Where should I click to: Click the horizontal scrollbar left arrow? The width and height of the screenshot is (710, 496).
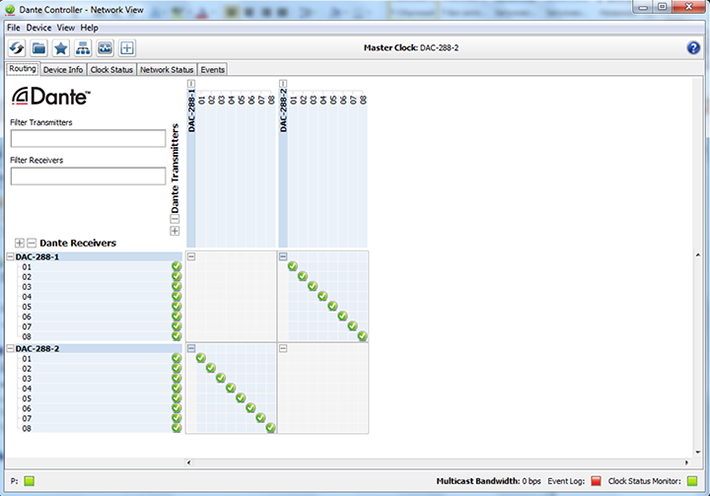[x=189, y=462]
